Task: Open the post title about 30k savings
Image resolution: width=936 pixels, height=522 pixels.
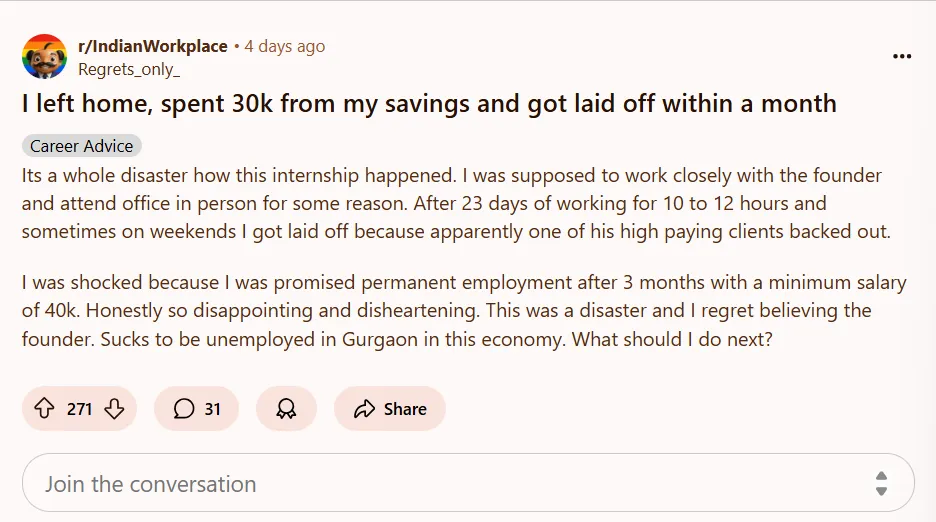Action: point(429,103)
